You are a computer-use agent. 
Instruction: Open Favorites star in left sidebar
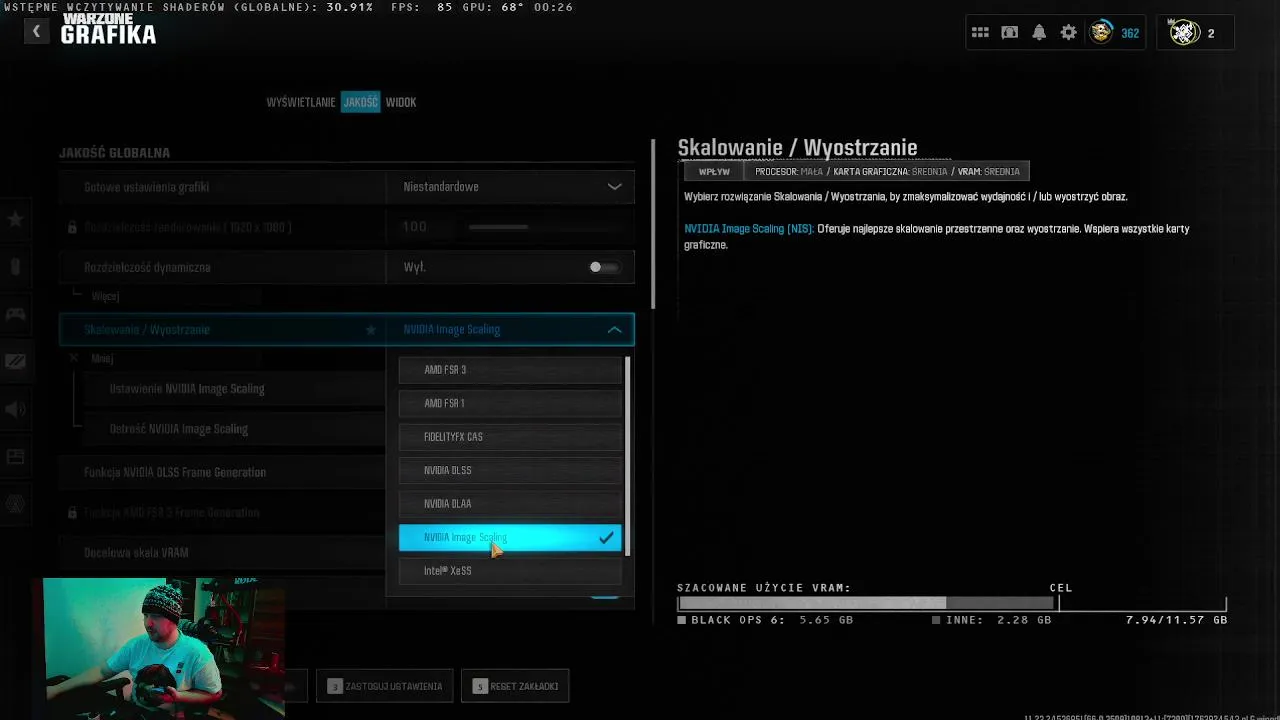tap(15, 219)
